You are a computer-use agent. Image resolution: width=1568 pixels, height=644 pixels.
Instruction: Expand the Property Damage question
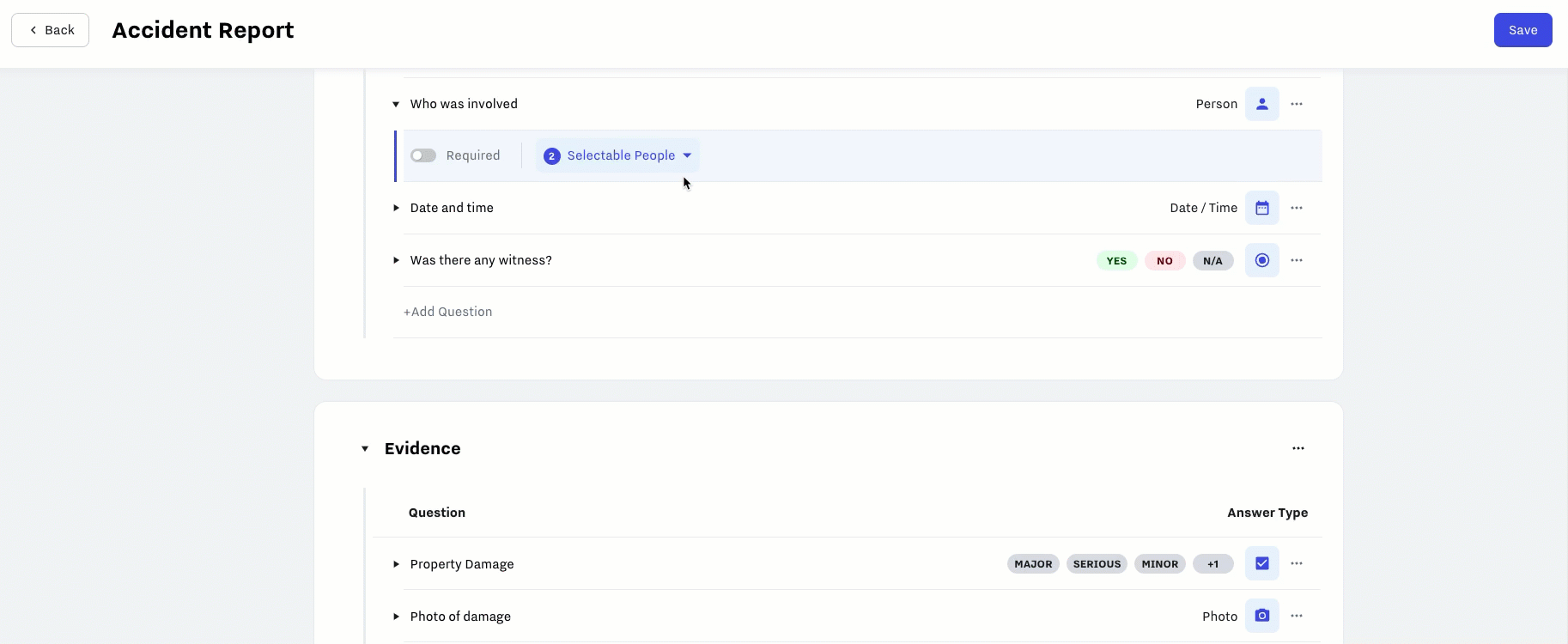click(396, 564)
